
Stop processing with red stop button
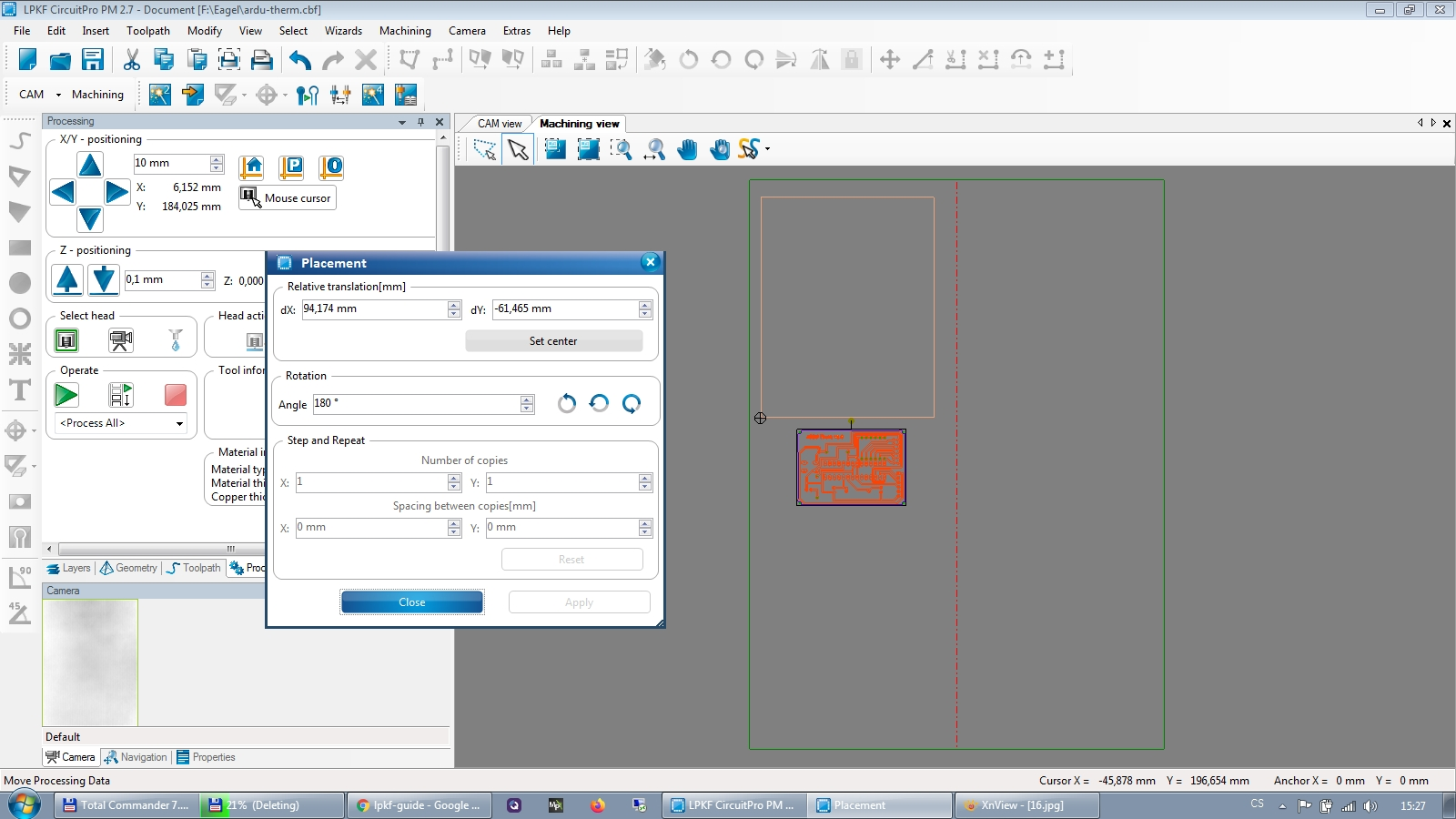[x=176, y=395]
